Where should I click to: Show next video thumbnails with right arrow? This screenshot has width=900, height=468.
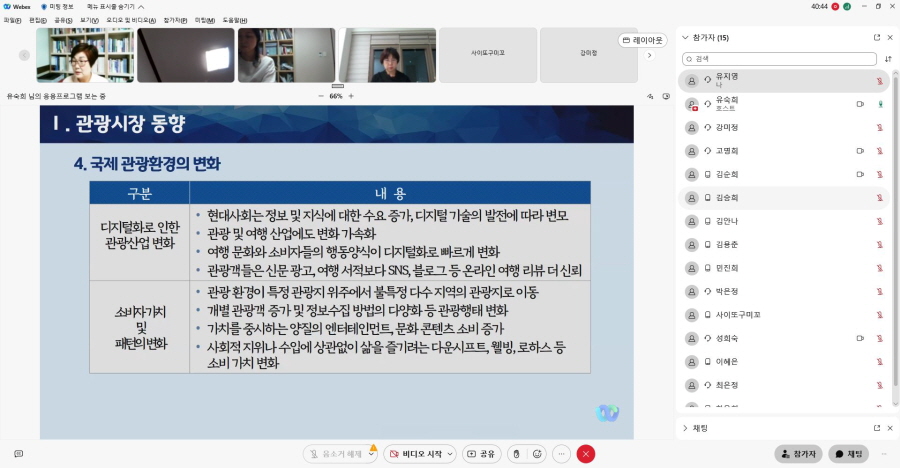click(x=649, y=55)
